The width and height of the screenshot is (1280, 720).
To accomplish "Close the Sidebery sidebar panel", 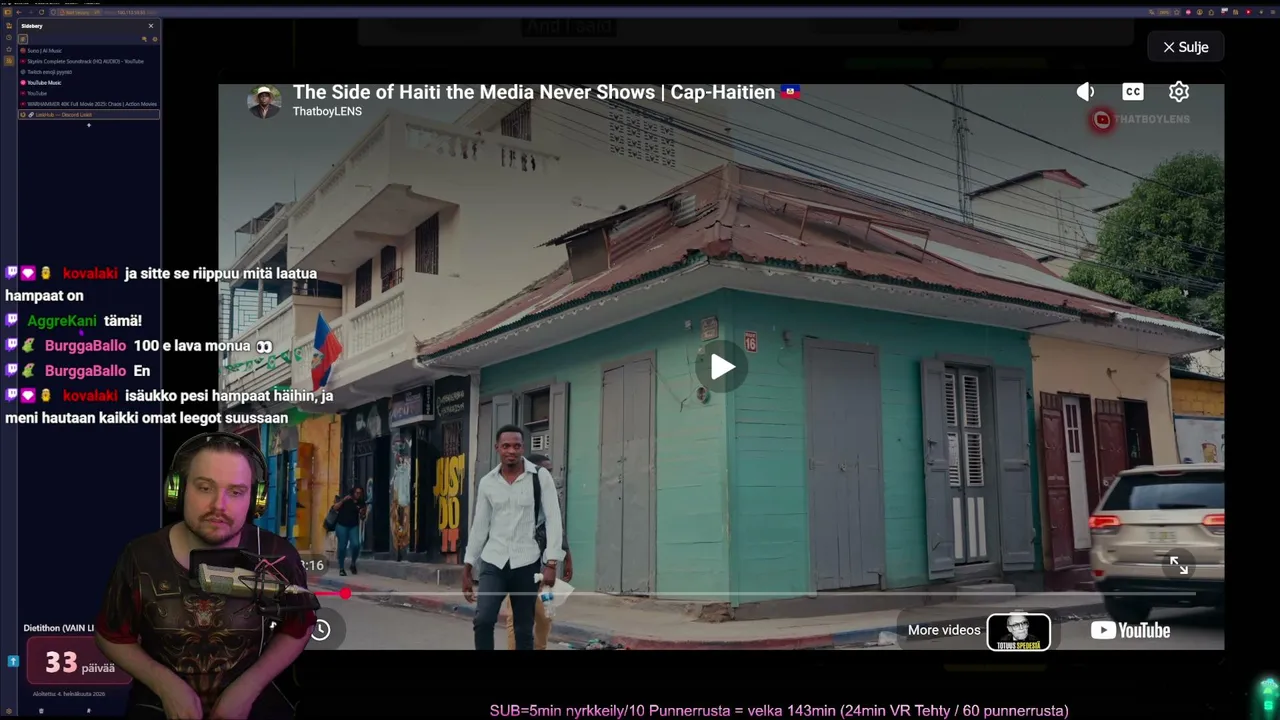I will 151,26.
